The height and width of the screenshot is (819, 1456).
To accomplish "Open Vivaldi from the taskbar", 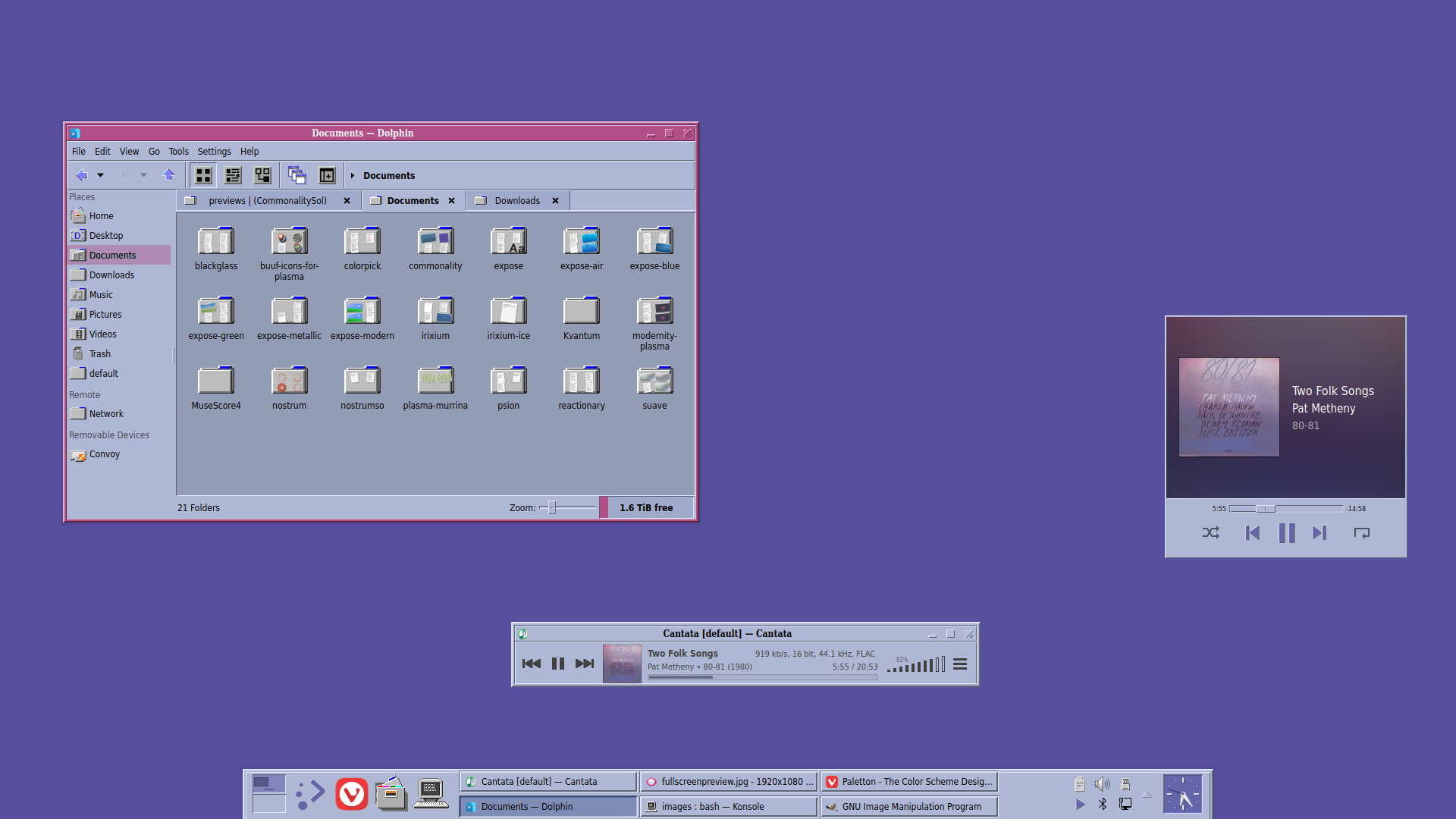I will pos(351,794).
